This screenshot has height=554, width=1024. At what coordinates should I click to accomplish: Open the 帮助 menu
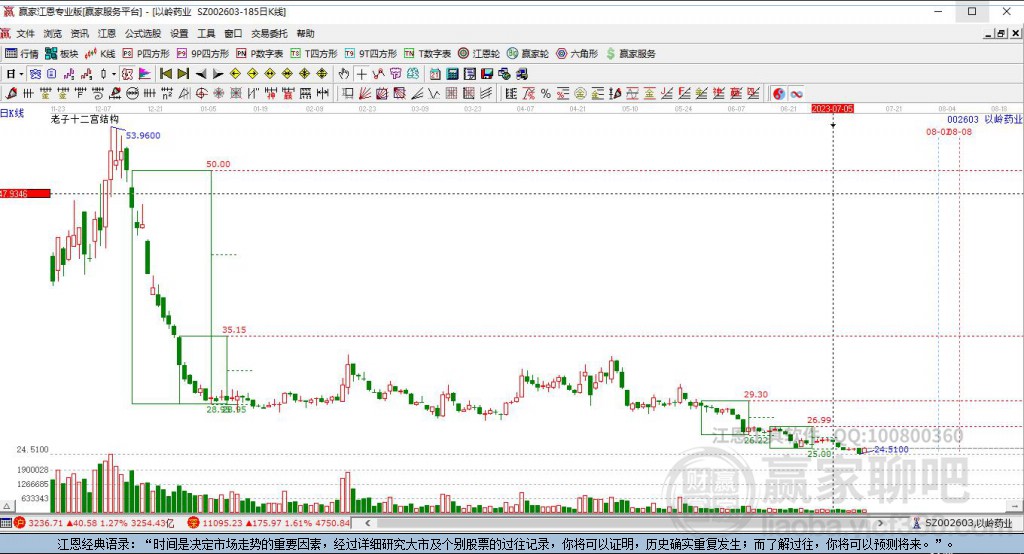tap(305, 33)
